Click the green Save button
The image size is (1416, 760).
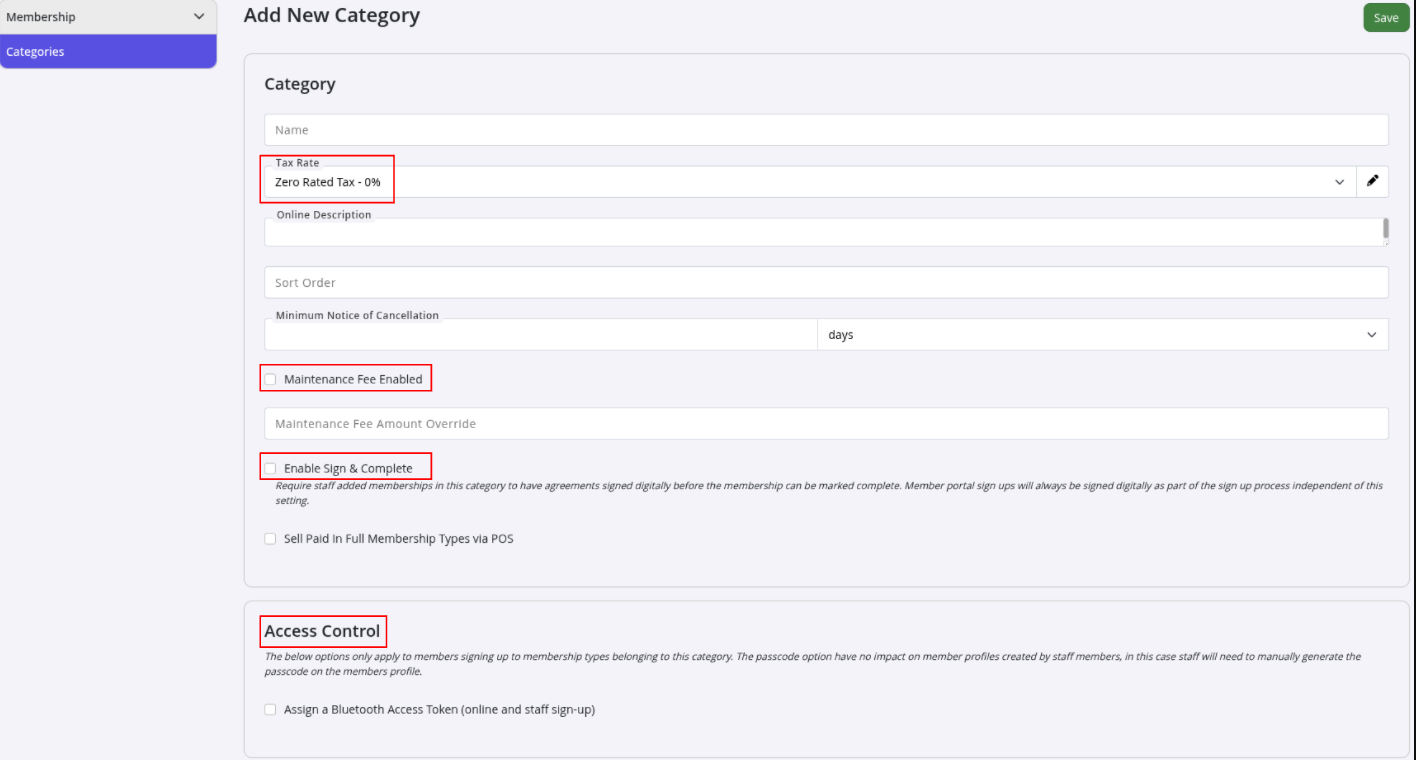pos(1386,18)
